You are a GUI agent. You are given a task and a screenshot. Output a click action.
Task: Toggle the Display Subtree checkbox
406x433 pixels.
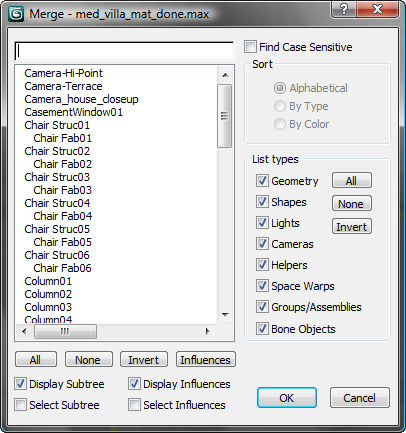coord(20,384)
